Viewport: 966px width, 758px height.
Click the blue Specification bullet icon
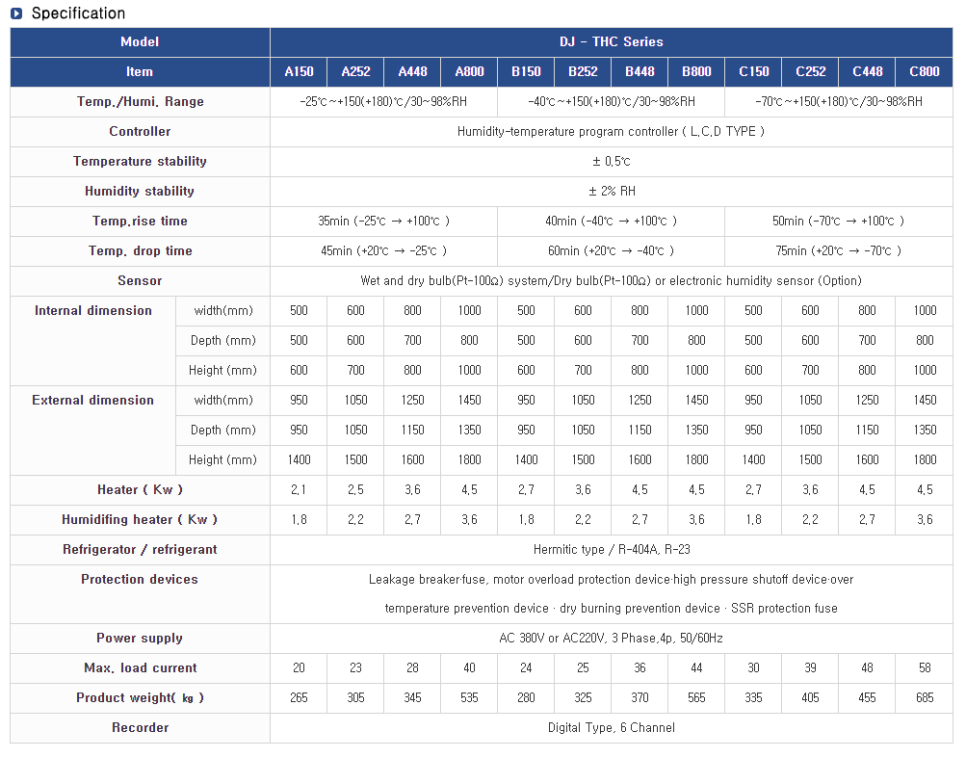pyautogui.click(x=16, y=14)
